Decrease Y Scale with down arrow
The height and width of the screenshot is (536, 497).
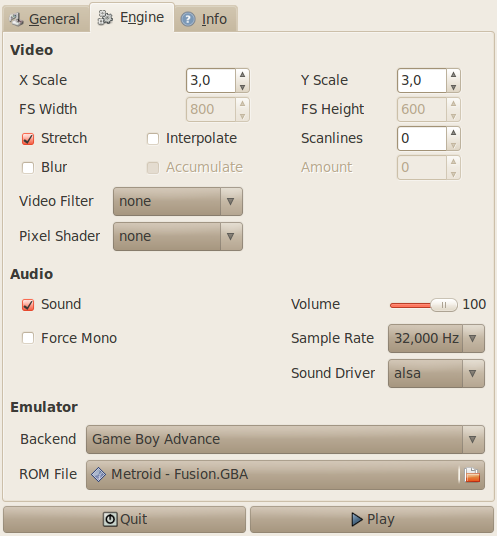click(453, 87)
